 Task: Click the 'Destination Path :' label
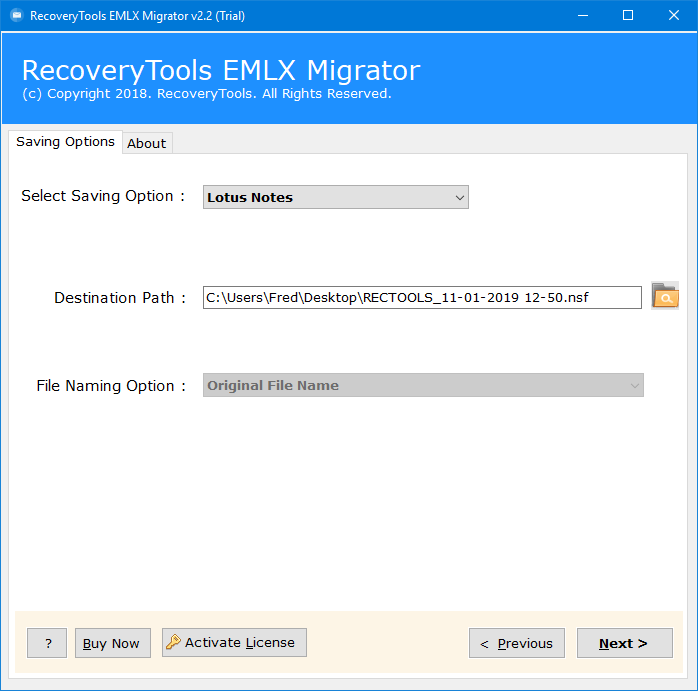[x=120, y=297]
